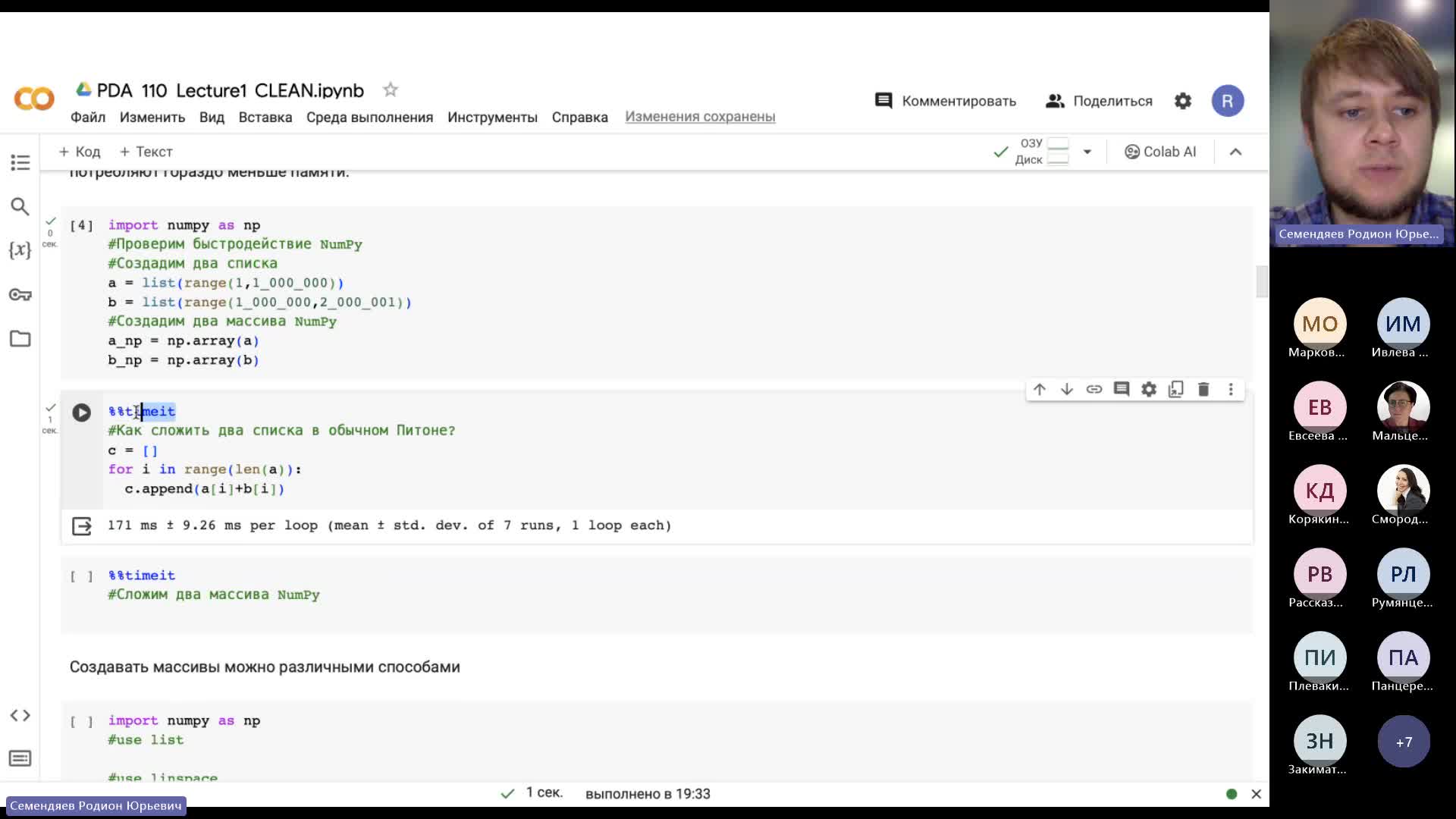Move cell down with the arrow icon
Image resolution: width=1456 pixels, height=819 pixels.
point(1067,389)
